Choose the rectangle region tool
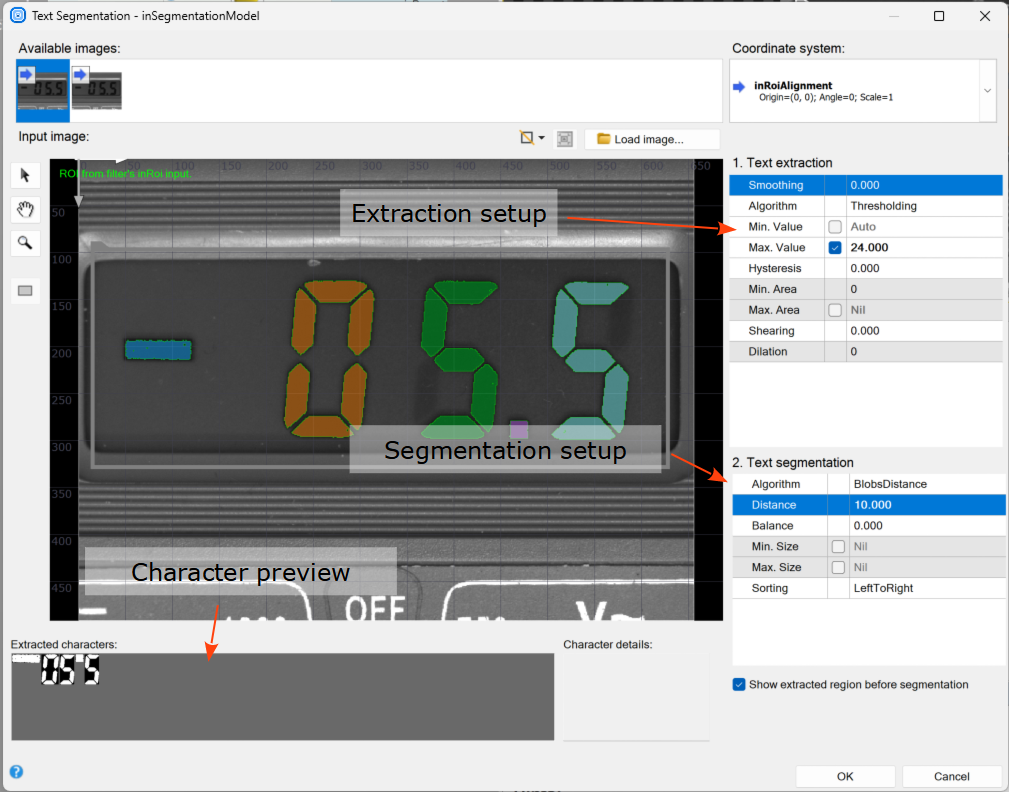Screen dimensions: 1009x792 (25, 290)
